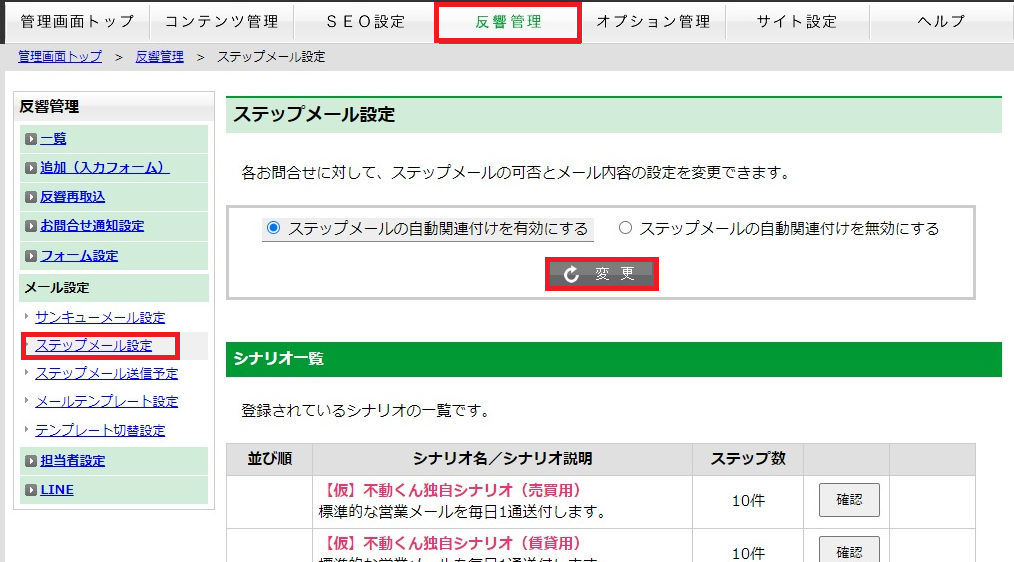Open フォーム設定 sidebar link
The width and height of the screenshot is (1014, 562).
(79, 255)
